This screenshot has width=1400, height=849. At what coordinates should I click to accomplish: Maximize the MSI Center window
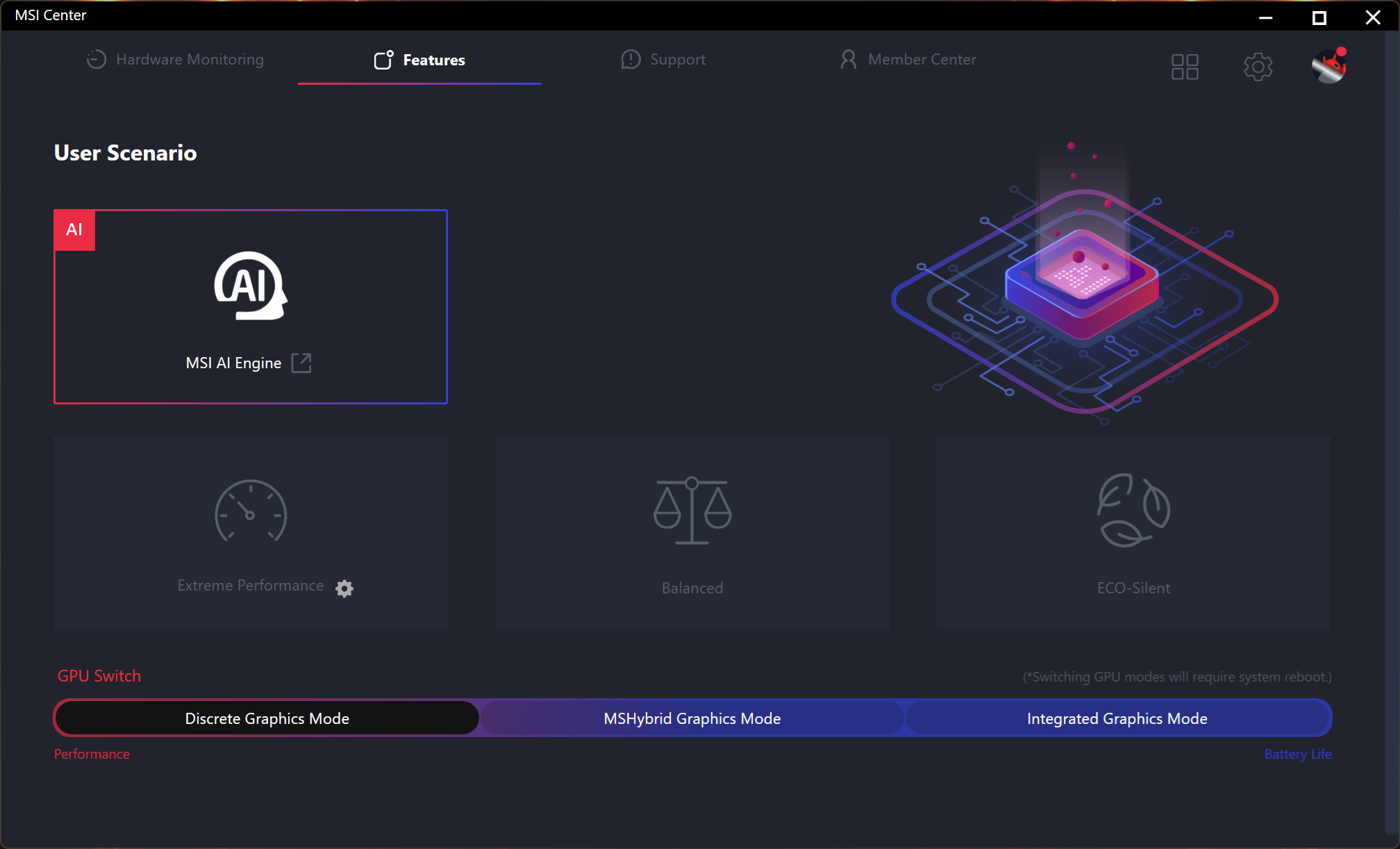click(x=1319, y=17)
